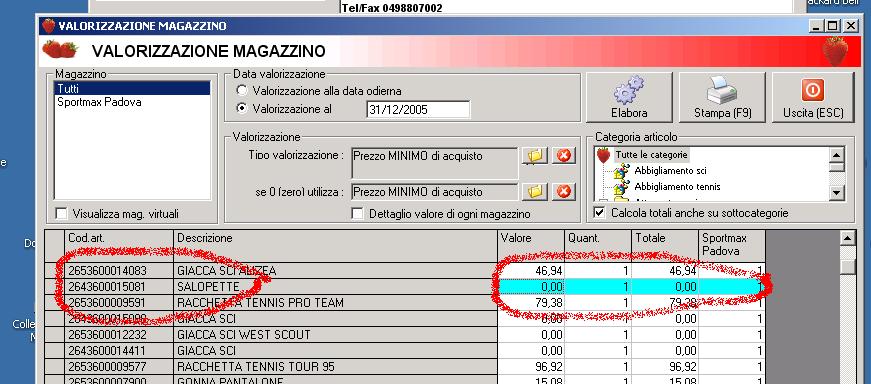871x384 pixels.
Task: Click the Valorizzazione al date field
Action: coord(418,109)
